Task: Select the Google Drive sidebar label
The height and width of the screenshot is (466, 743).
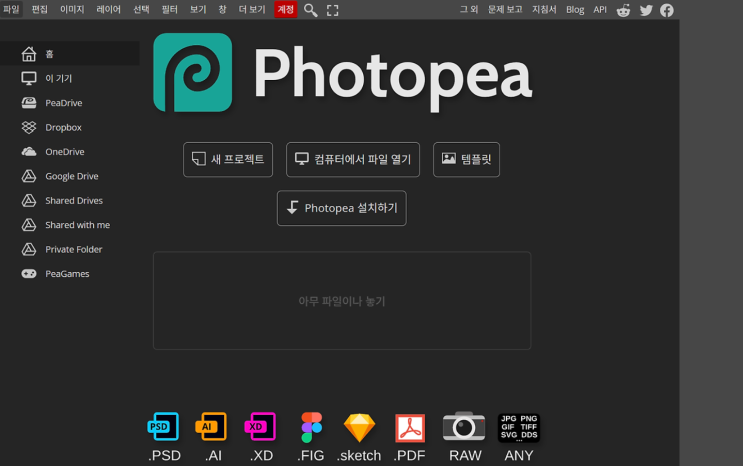Action: (72, 176)
